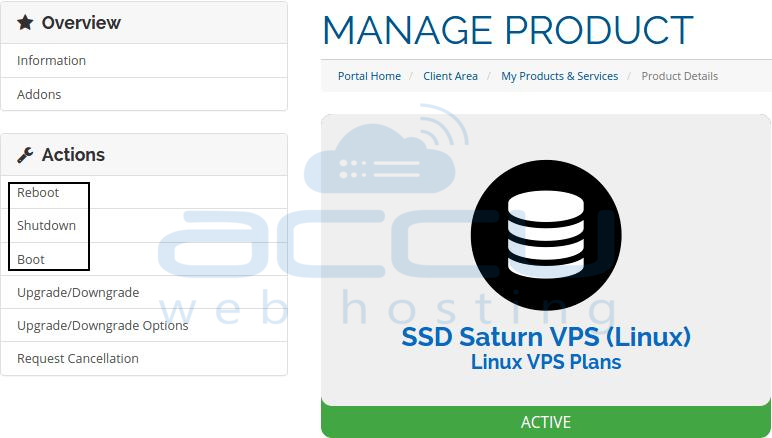Choose the Shutdown action
The height and width of the screenshot is (438, 772).
tap(144, 225)
